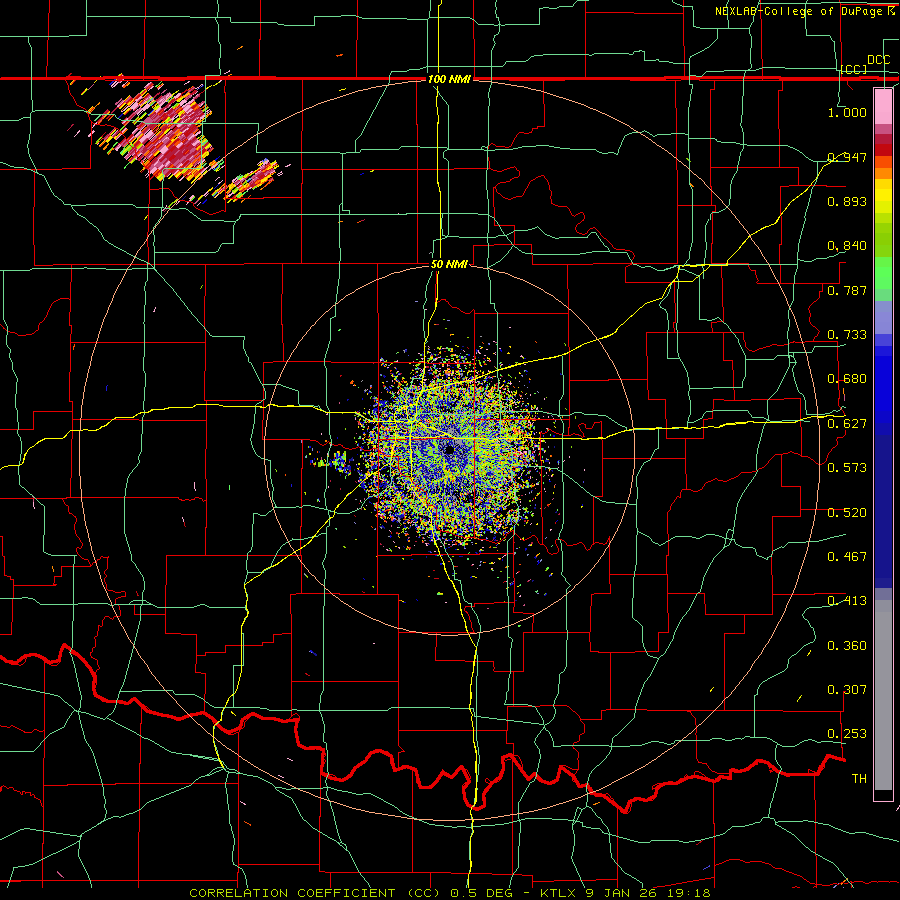Viewport: 900px width, 900px height.
Task: Click the 0.467 scale value
Action: pos(847,557)
